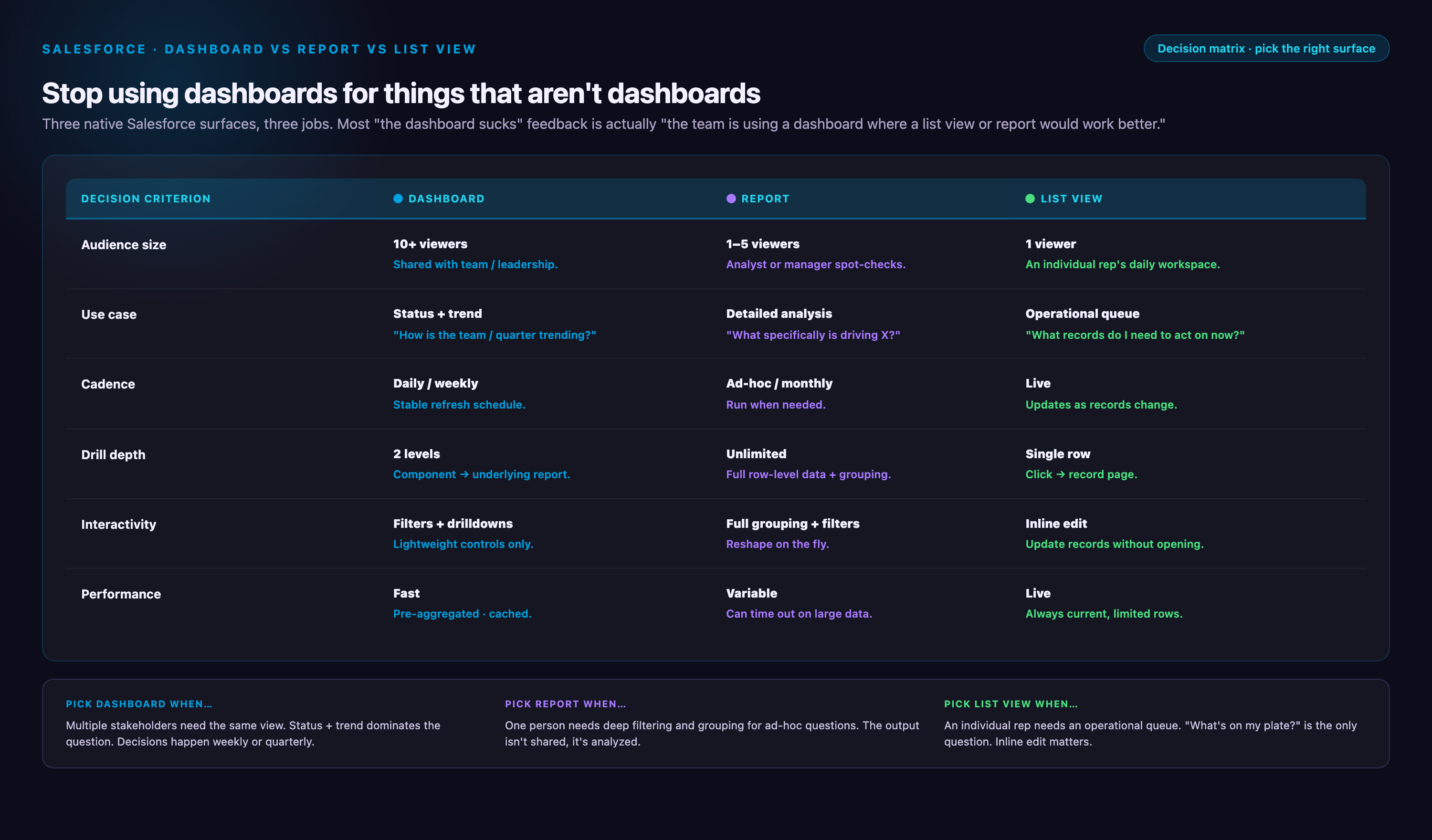Click the quote "What records do I need to act on now?"

pos(1135,335)
